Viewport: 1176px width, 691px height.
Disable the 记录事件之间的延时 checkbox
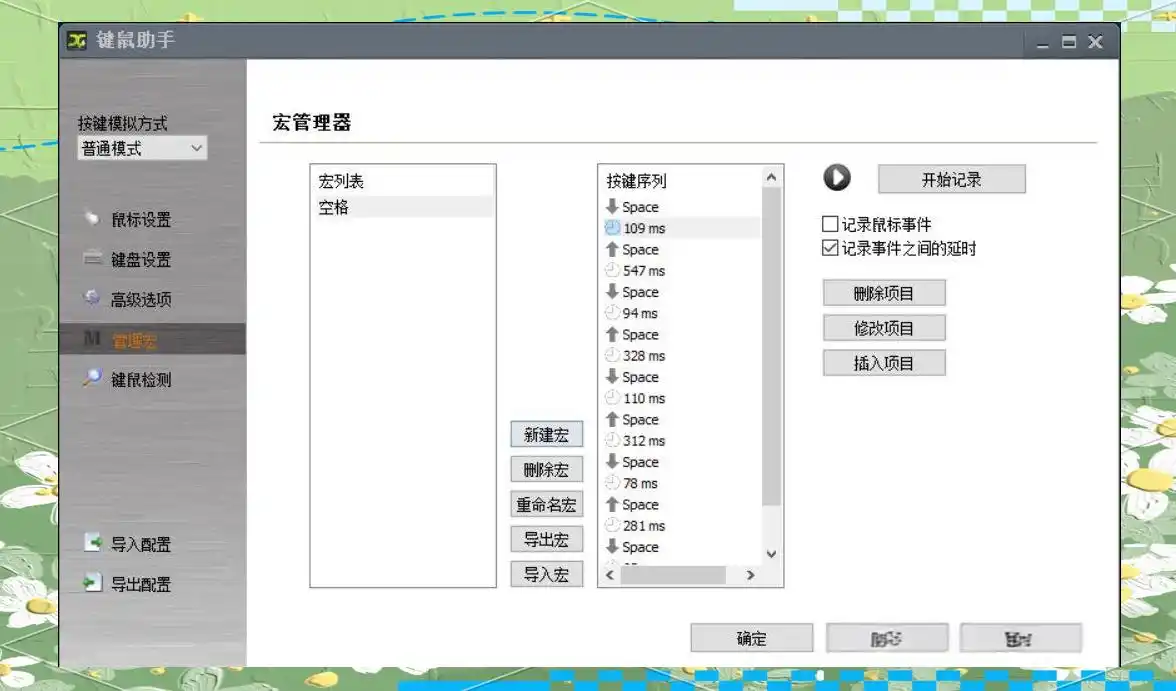coord(829,248)
